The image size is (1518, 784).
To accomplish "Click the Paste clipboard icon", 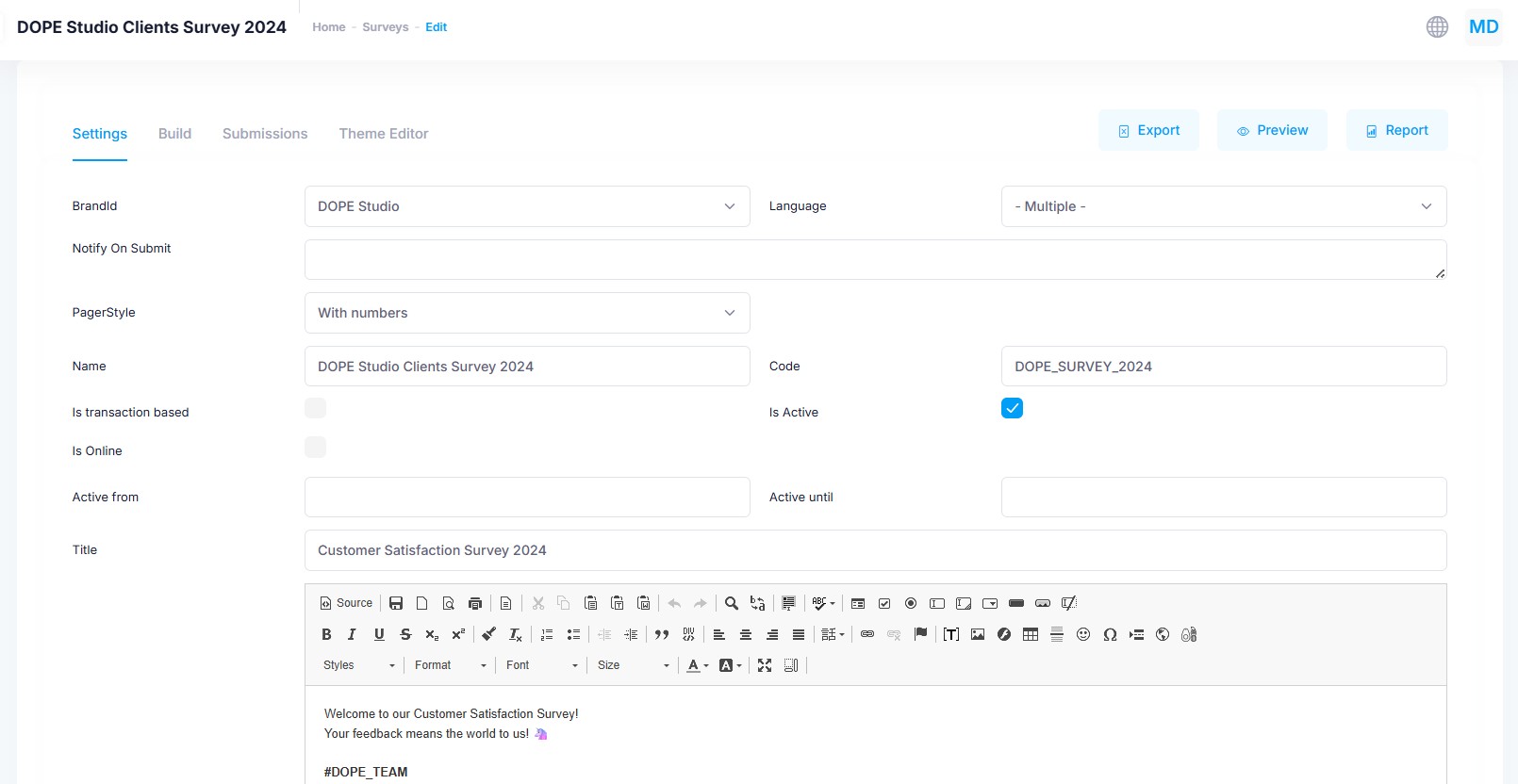I will 590,603.
